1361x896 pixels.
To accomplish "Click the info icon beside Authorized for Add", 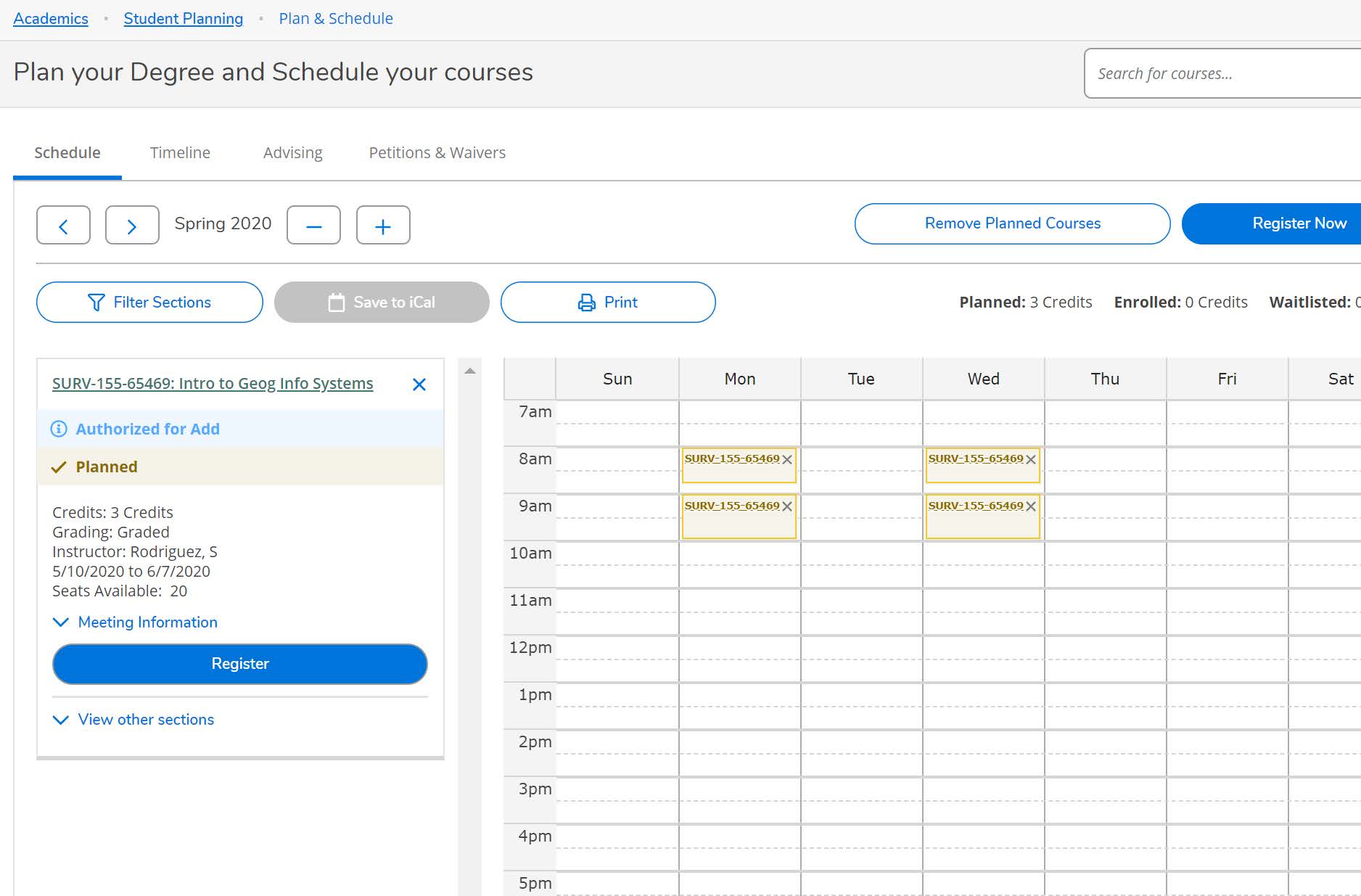I will tap(59, 429).
